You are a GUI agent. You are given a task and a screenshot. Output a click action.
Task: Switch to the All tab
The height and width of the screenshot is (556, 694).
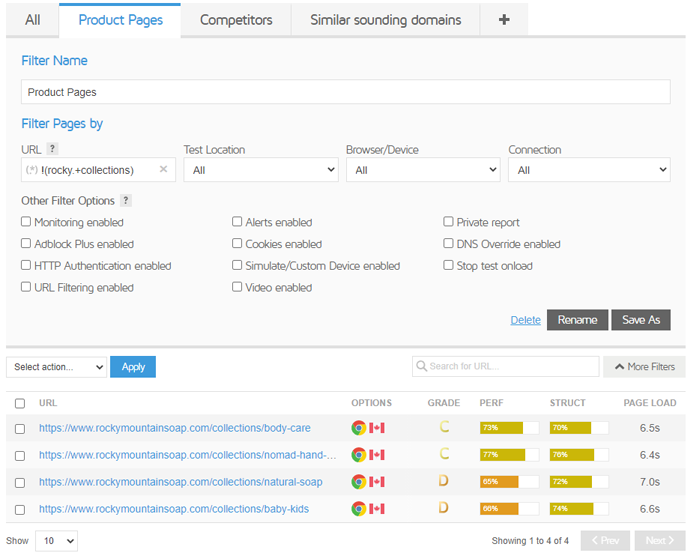coord(32,20)
